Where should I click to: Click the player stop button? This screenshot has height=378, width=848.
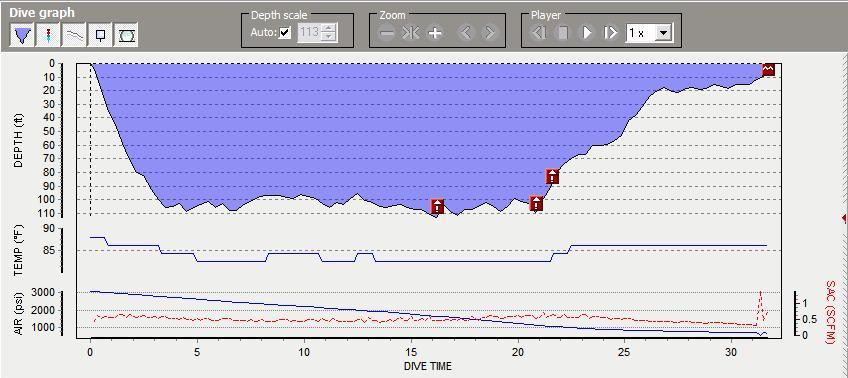coord(563,33)
